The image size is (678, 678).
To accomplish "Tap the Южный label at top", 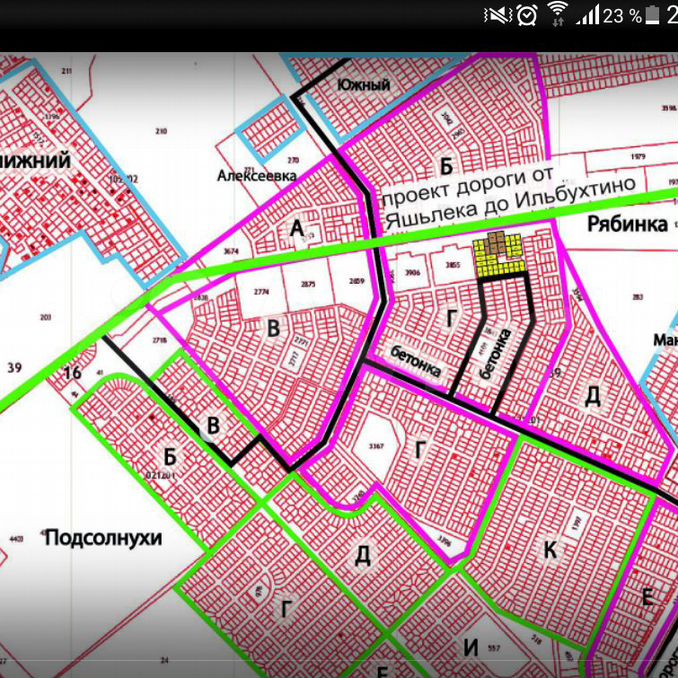I will (363, 85).
